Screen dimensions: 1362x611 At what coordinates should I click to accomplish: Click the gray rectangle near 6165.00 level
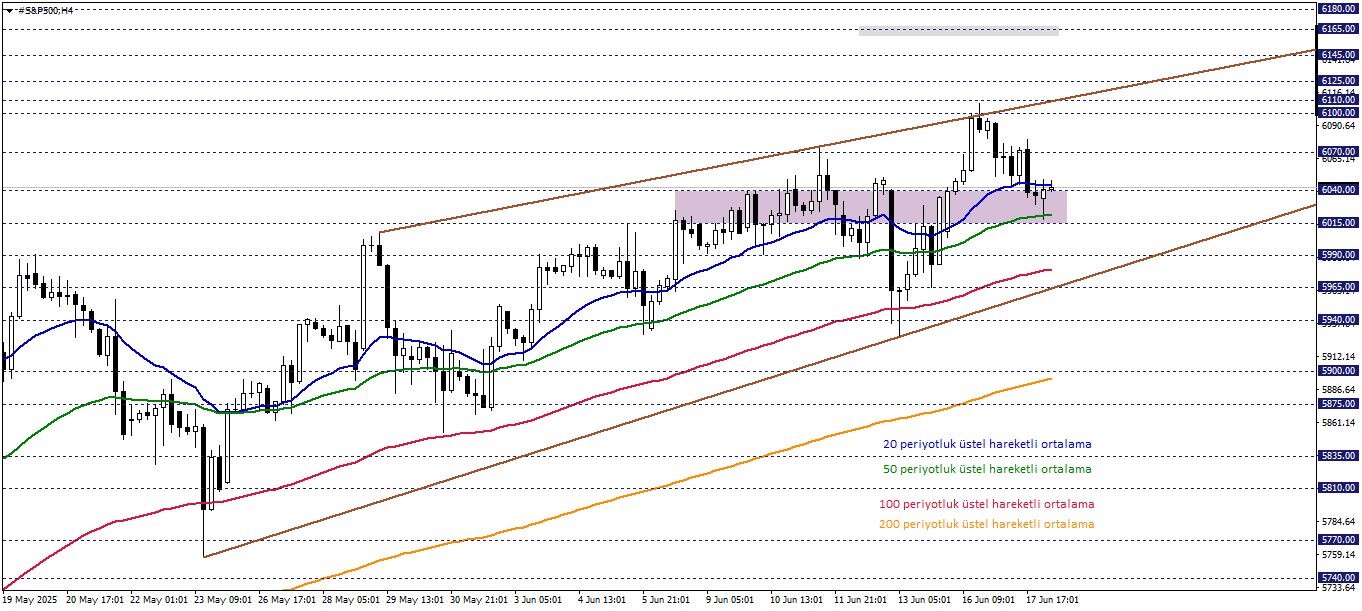(958, 31)
